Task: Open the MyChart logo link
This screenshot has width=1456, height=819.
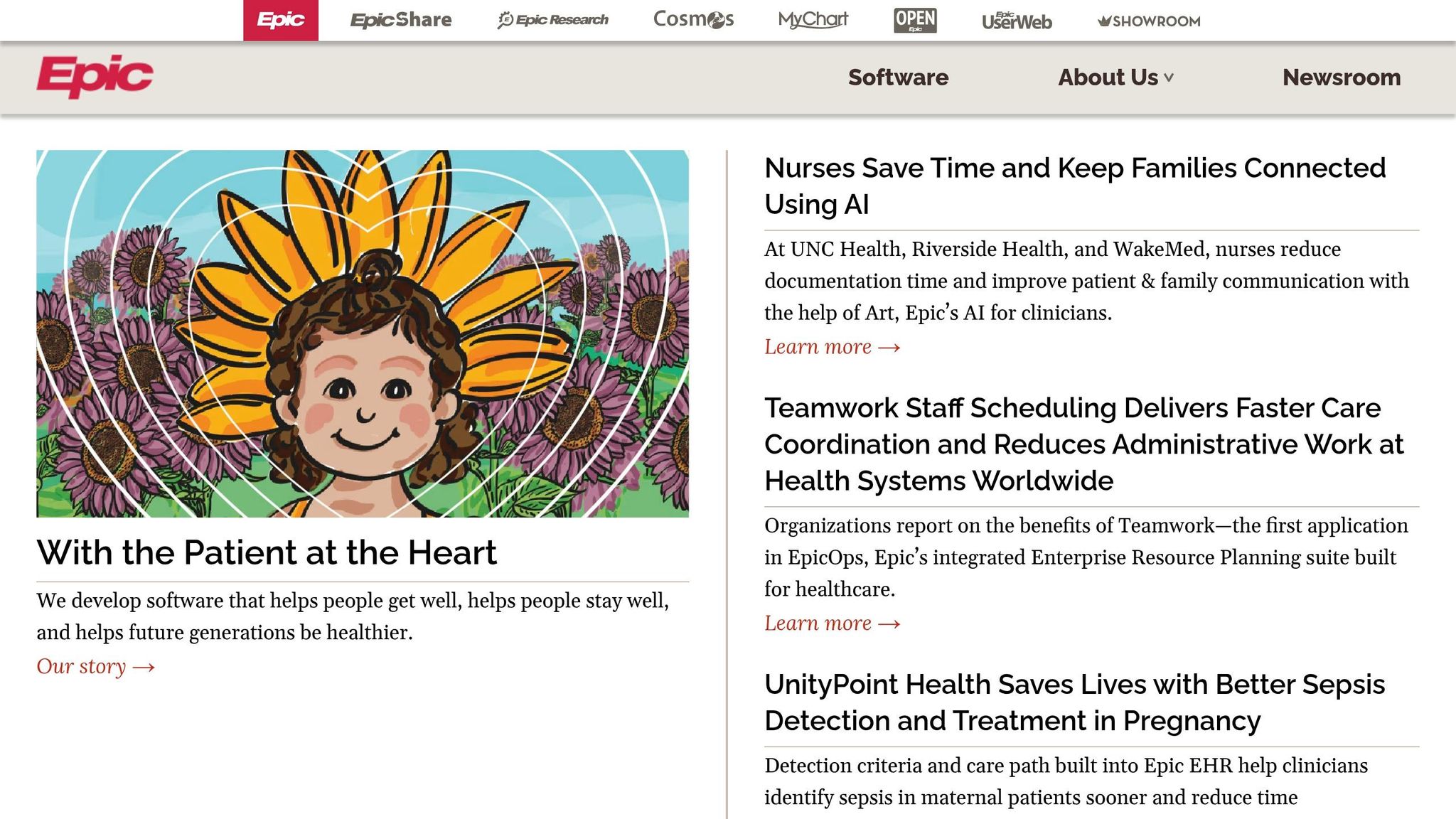Action: click(x=813, y=19)
